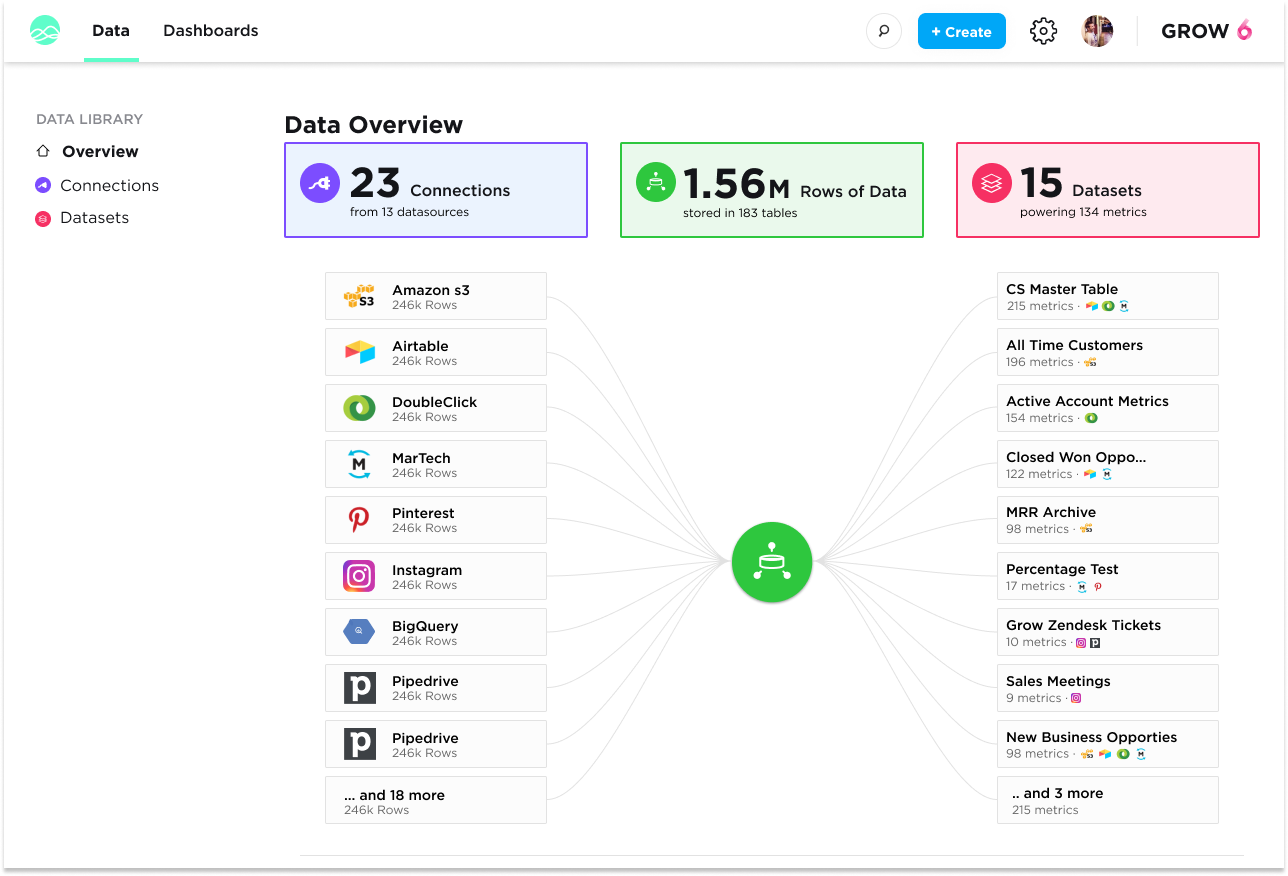Click the purple Connections plug icon
Screen dimensions: 1288x876
point(320,184)
